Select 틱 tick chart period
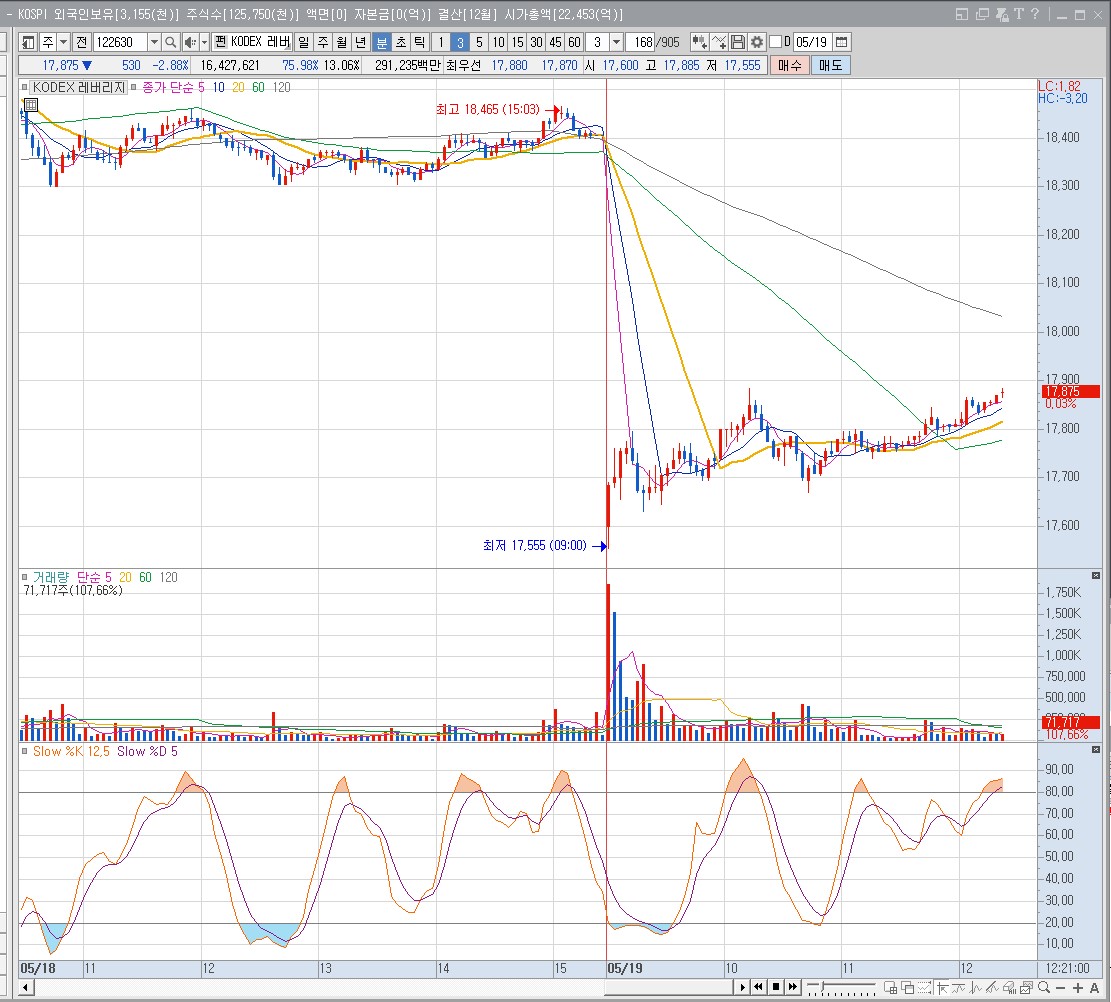This screenshot has width=1111, height=1002. (419, 43)
